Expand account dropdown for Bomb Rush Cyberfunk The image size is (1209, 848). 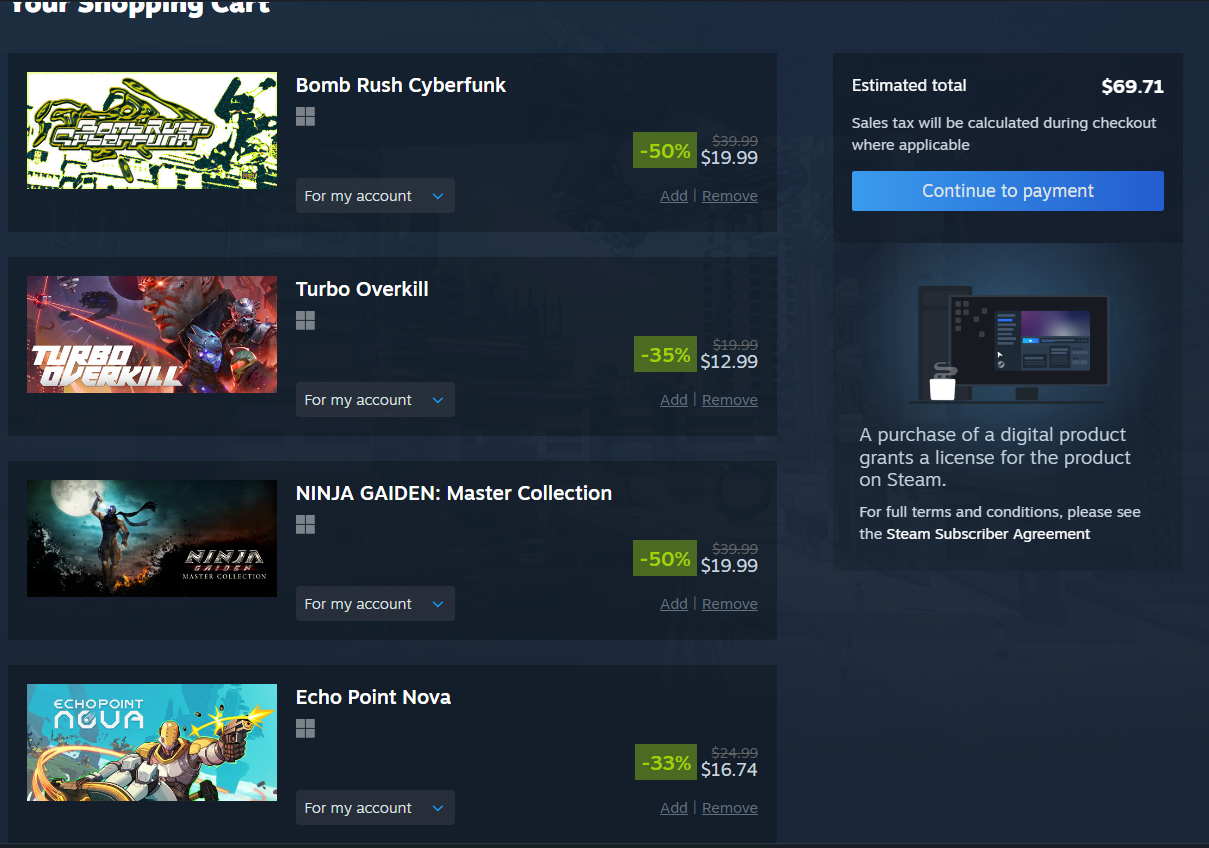click(375, 196)
